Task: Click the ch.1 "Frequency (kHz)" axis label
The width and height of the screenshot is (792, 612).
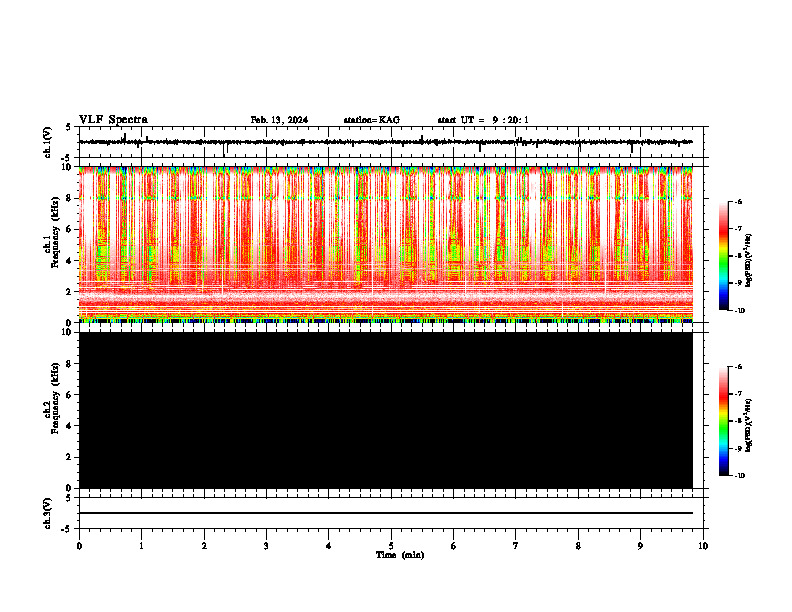Action: tap(55, 232)
